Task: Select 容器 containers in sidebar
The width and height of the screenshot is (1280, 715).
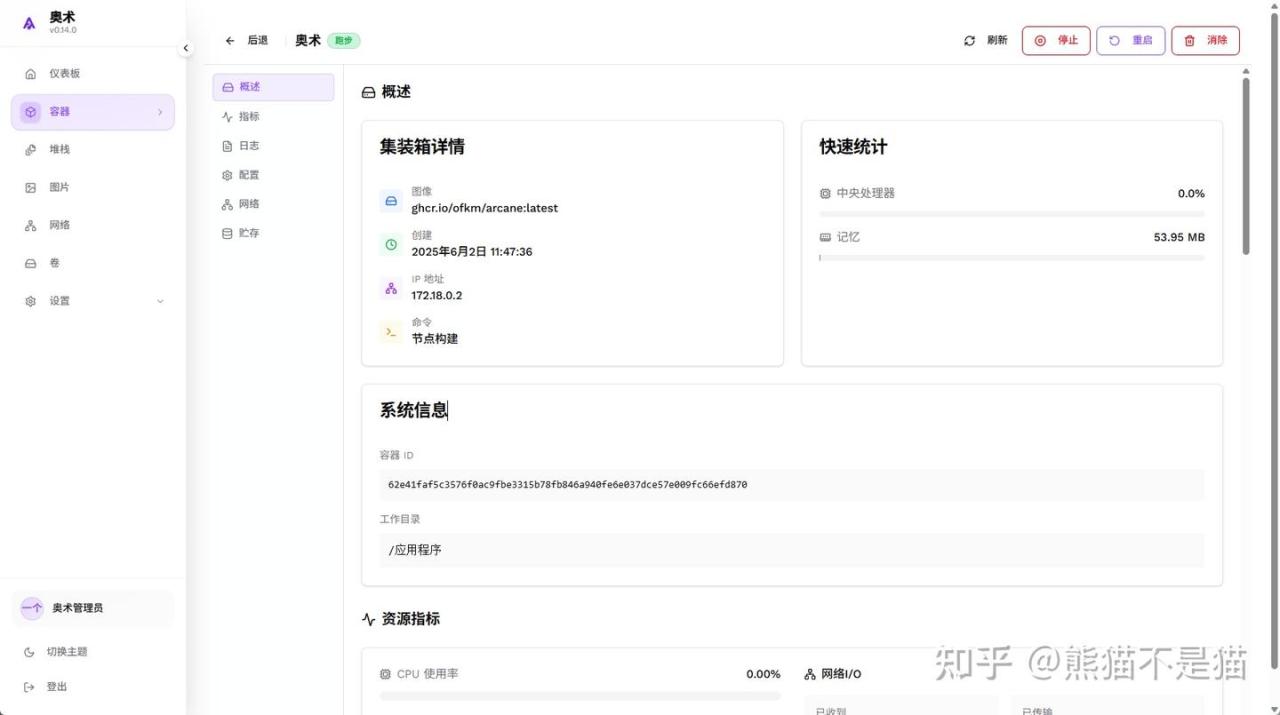Action: [93, 112]
